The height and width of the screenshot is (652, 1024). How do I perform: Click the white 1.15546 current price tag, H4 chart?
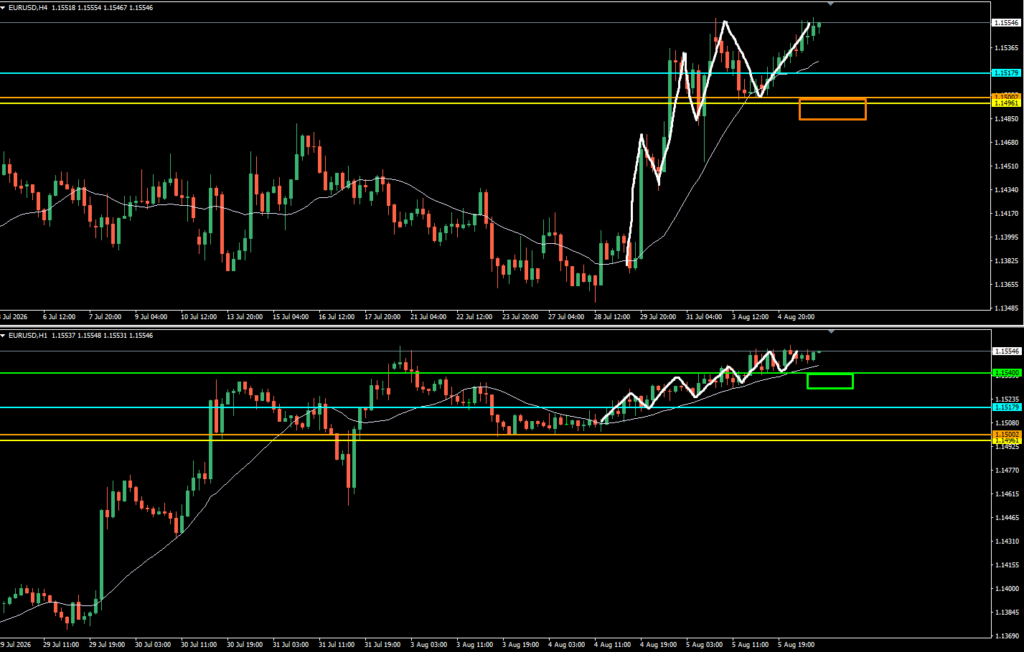1006,23
